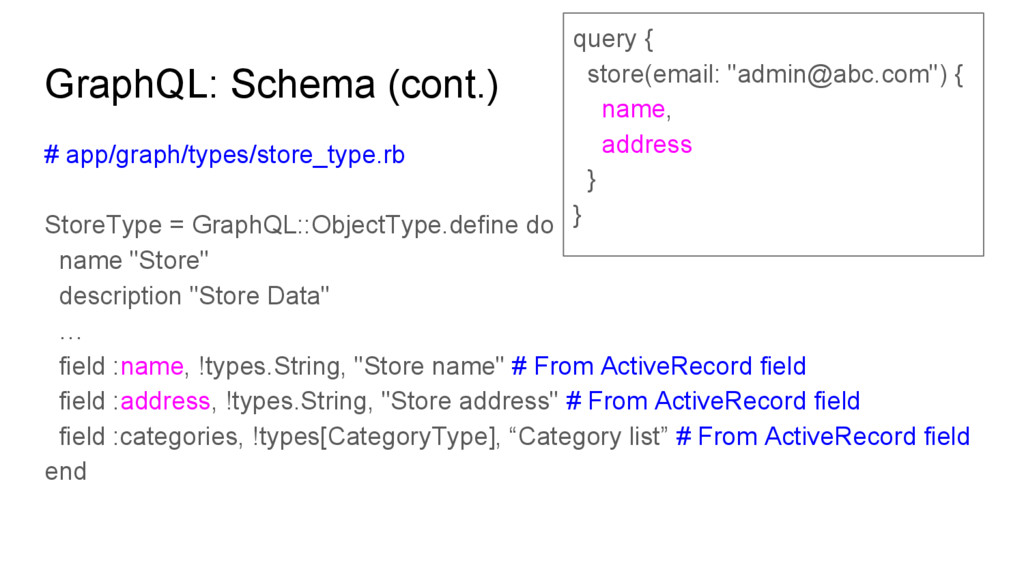Click the last closing brace in query box
This screenshot has height=576, width=1024.
(x=577, y=215)
